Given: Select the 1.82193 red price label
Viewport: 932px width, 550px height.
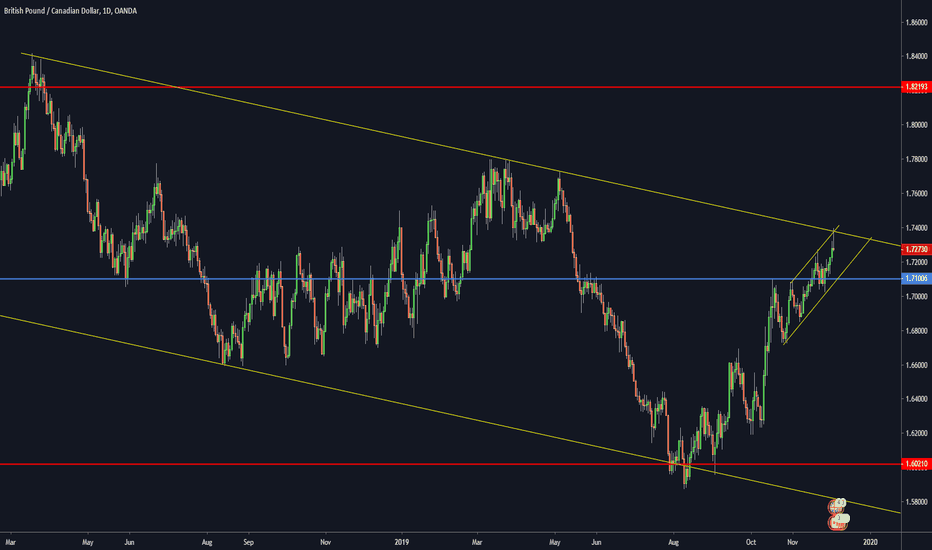Looking at the screenshot, I should click(x=914, y=88).
